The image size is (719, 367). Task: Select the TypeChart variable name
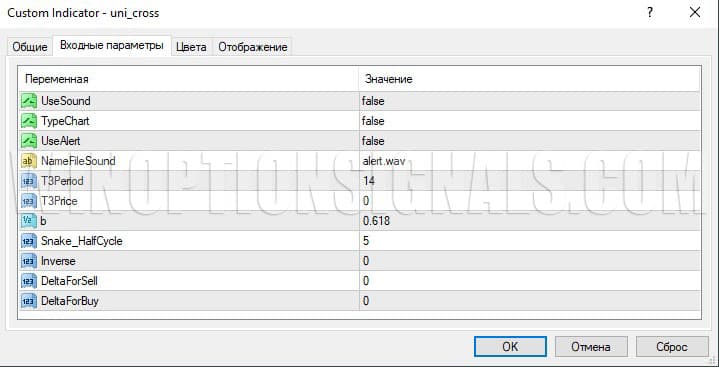(x=65, y=121)
